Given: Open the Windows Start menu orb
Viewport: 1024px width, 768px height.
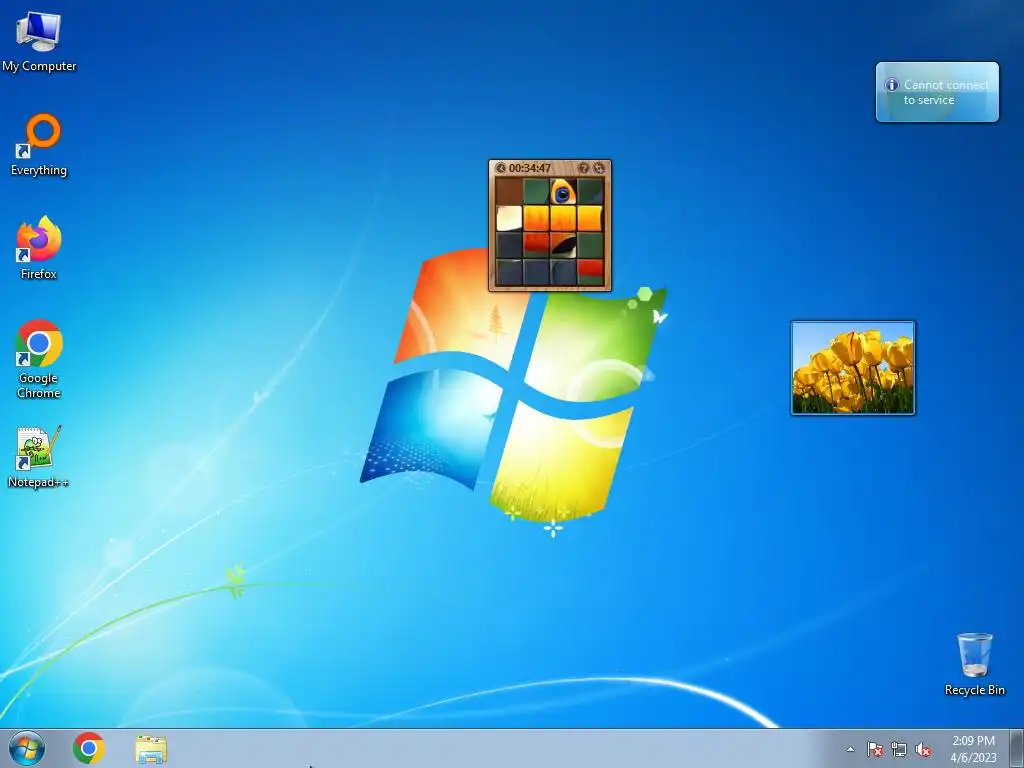Looking at the screenshot, I should pyautogui.click(x=27, y=748).
